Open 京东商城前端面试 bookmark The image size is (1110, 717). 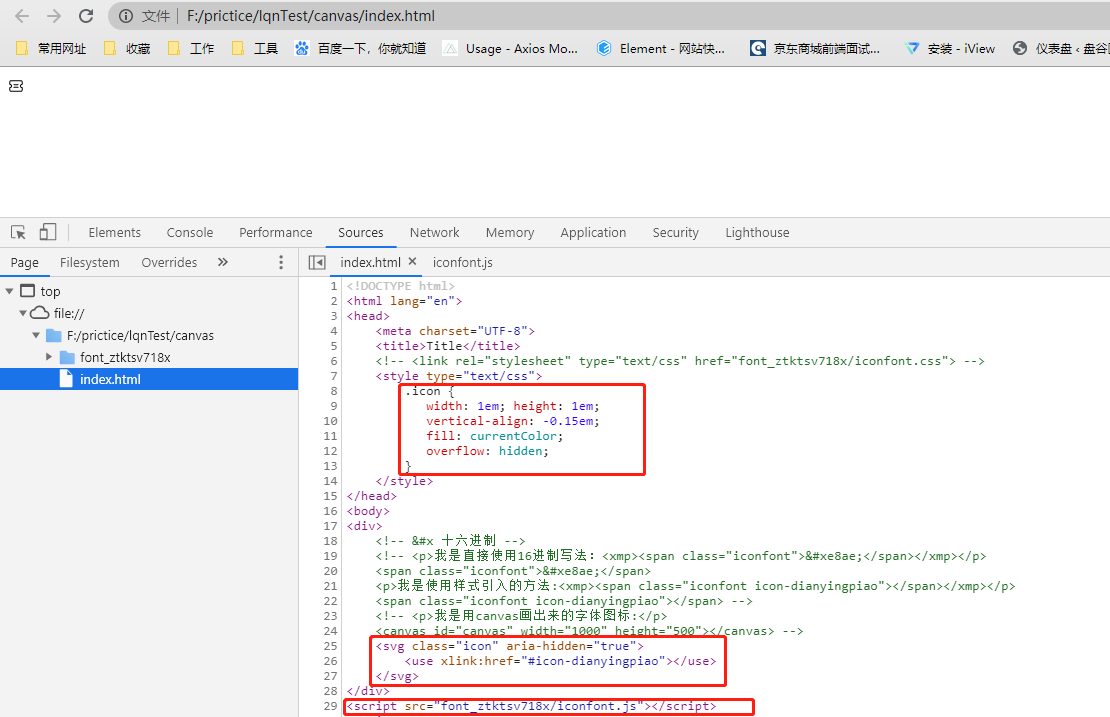click(816, 48)
